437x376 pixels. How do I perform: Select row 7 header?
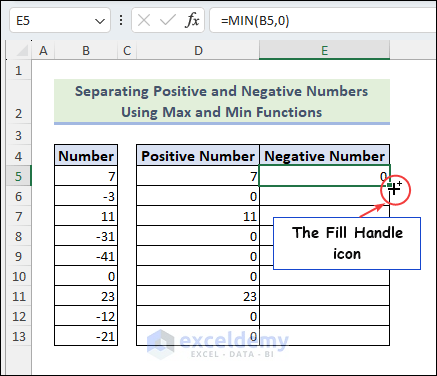point(18,216)
